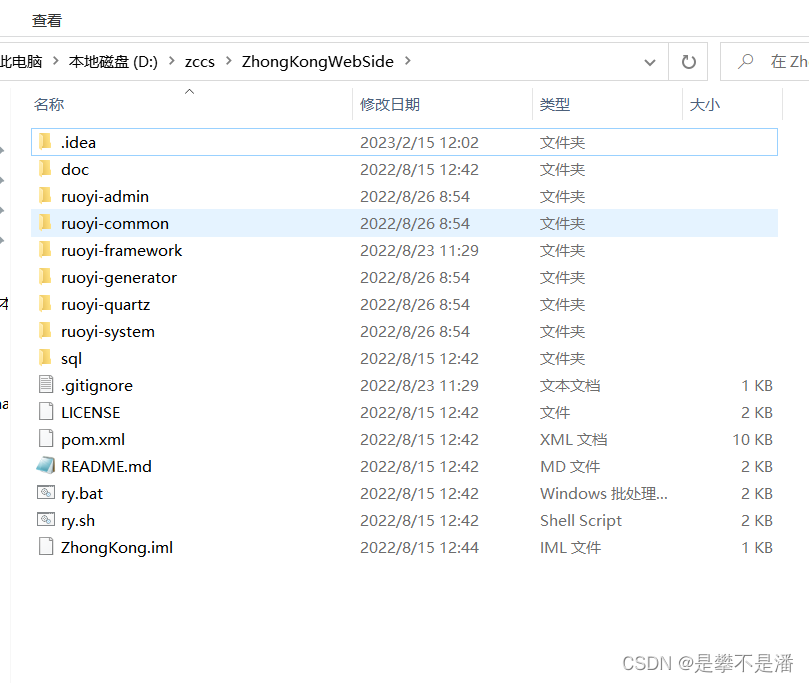Select the pom.xml file name
809x683 pixels.
point(93,440)
